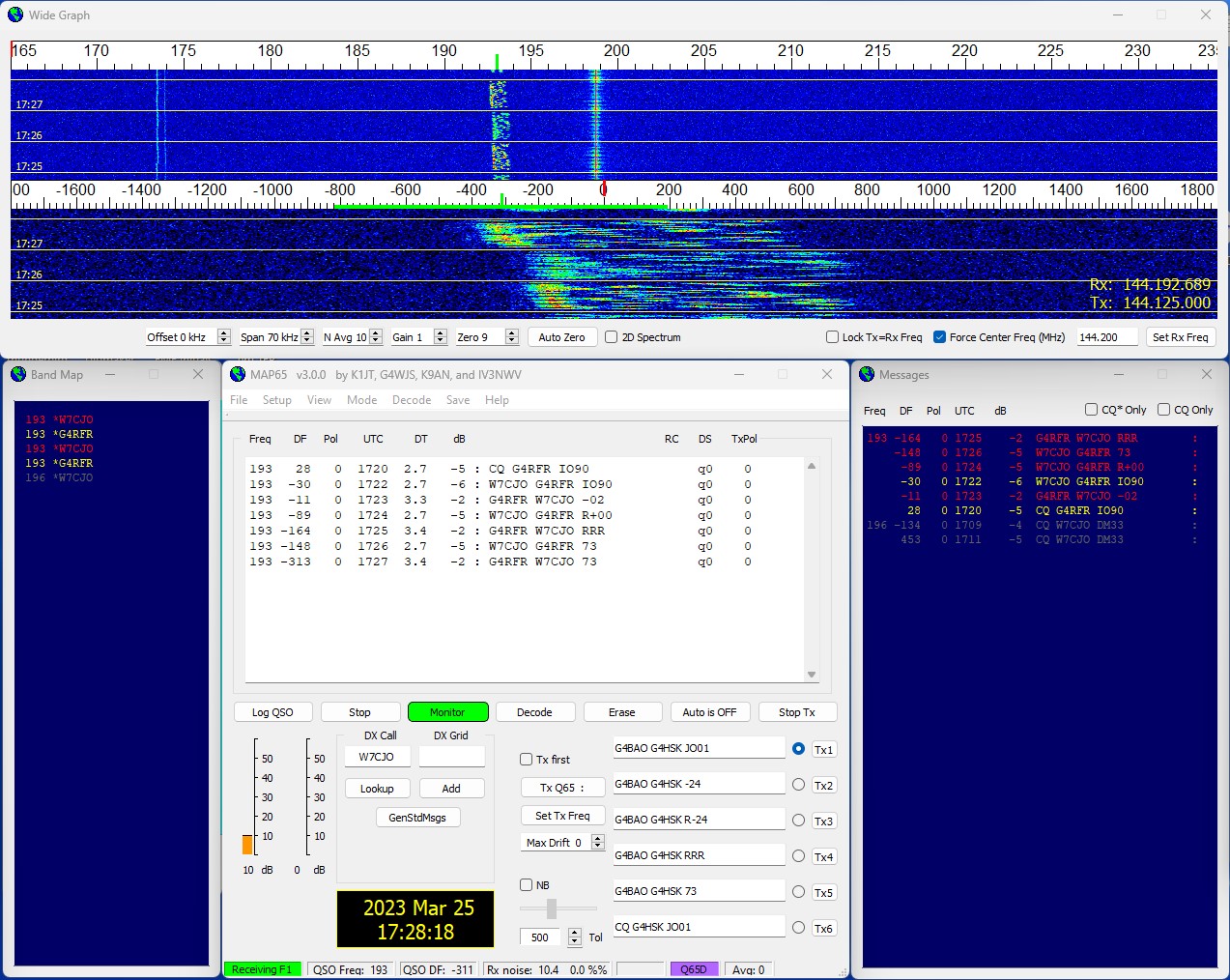
Task: Select the Tx3 radio button
Action: 798,821
